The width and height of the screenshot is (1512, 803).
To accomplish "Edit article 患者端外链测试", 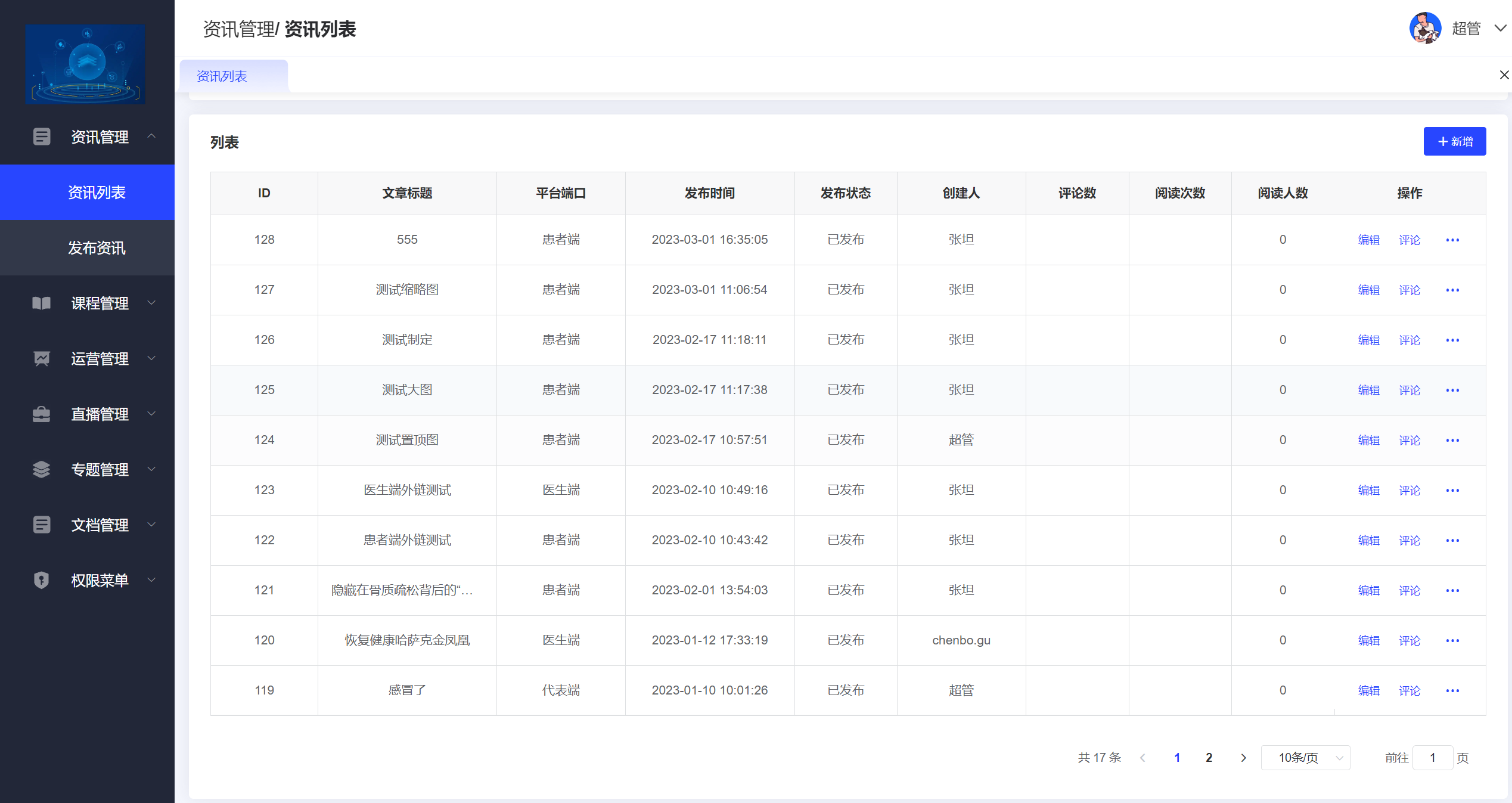I will (1369, 540).
